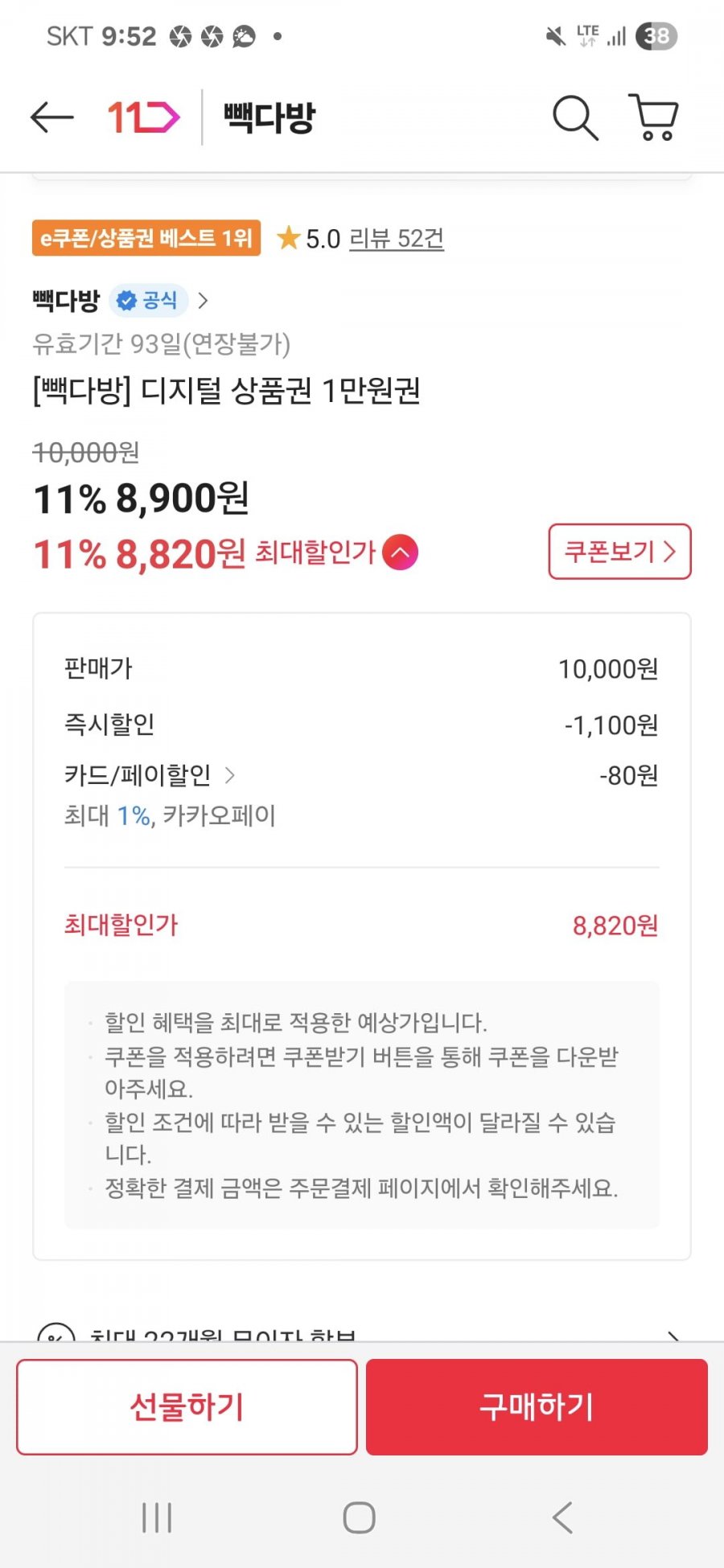Open 리뷰 52건 reviews link
The height and width of the screenshot is (1568, 724).
pyautogui.click(x=397, y=239)
